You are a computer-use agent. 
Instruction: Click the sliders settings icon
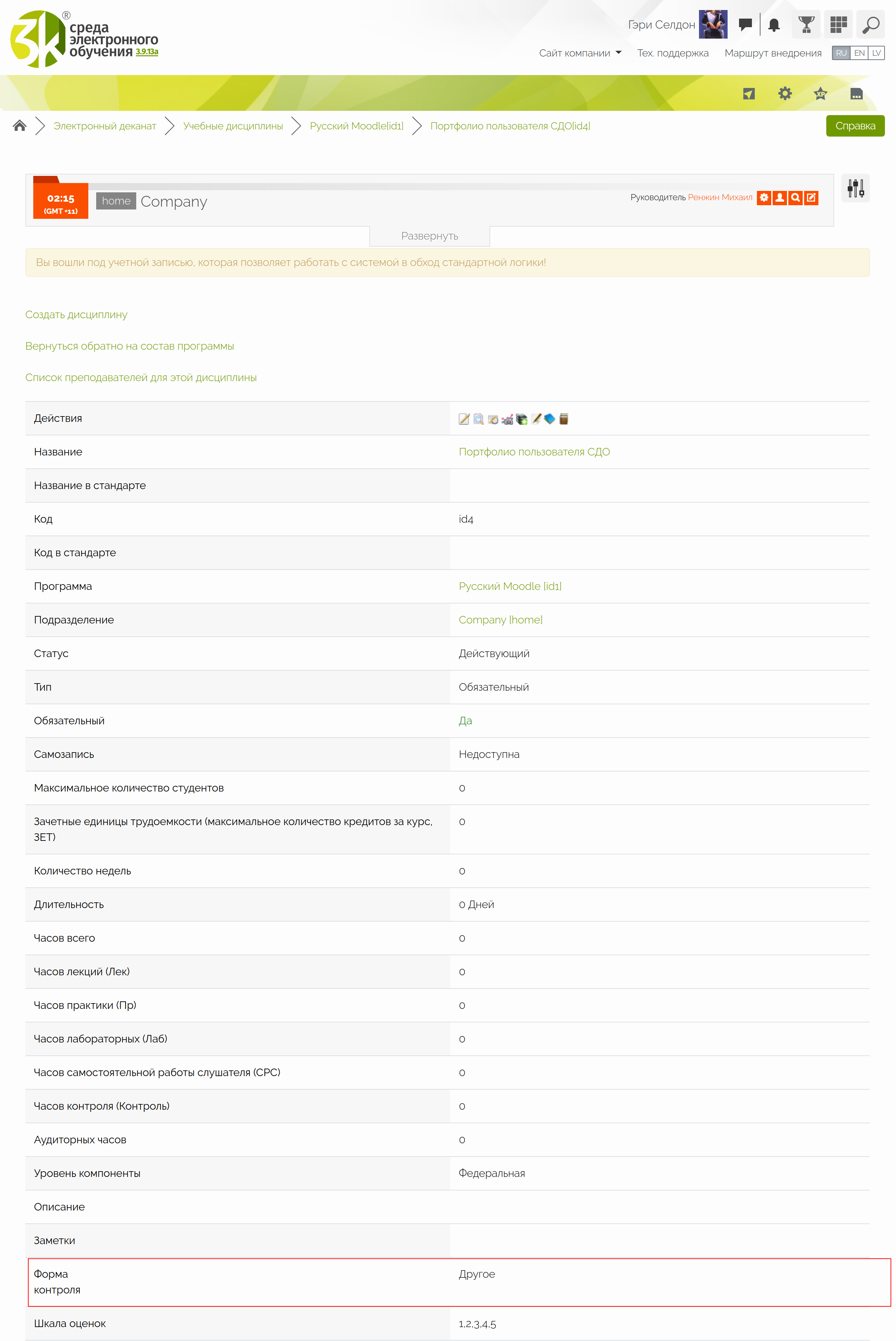tap(855, 188)
